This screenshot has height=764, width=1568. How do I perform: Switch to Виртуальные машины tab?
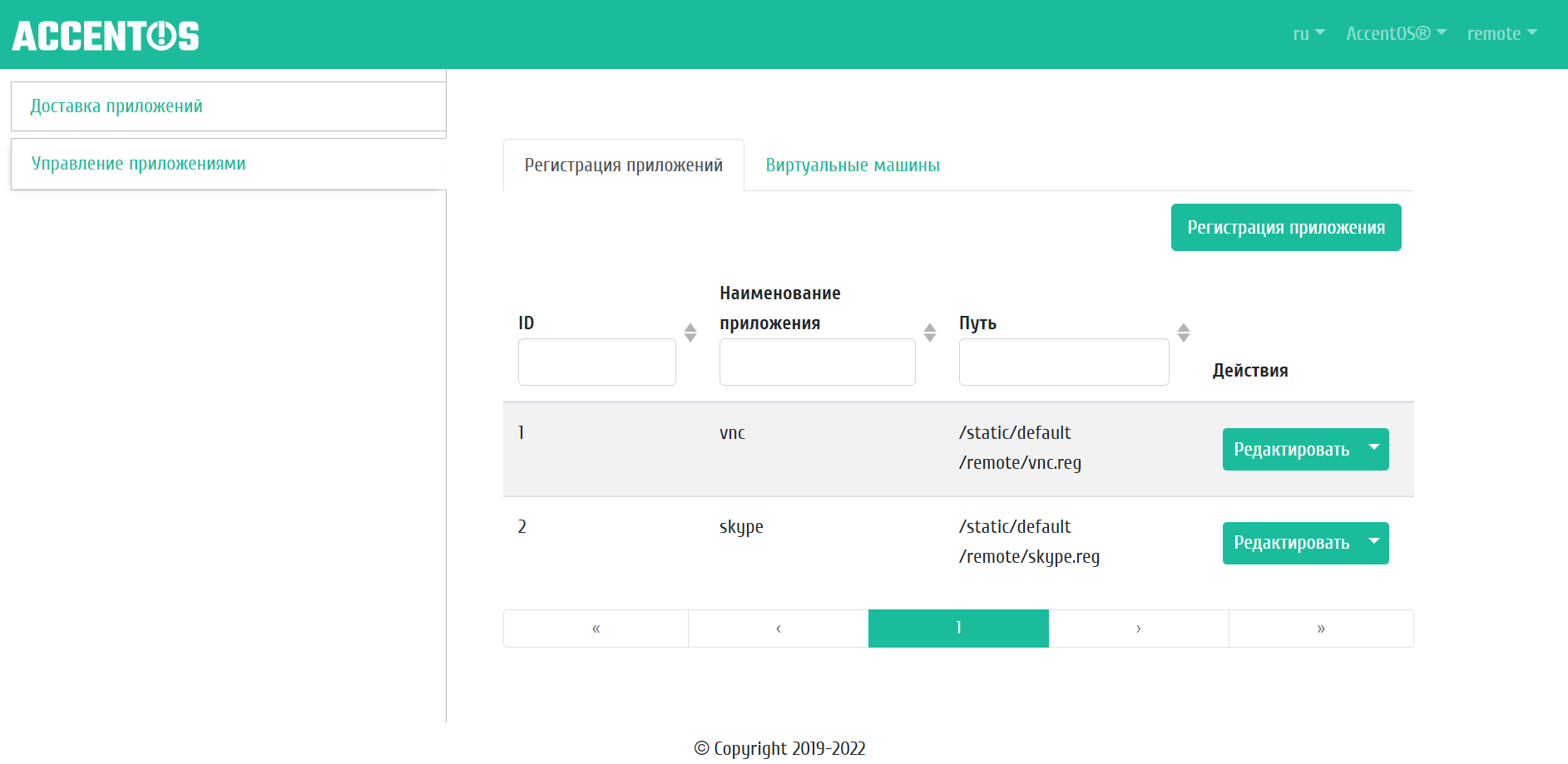852,165
